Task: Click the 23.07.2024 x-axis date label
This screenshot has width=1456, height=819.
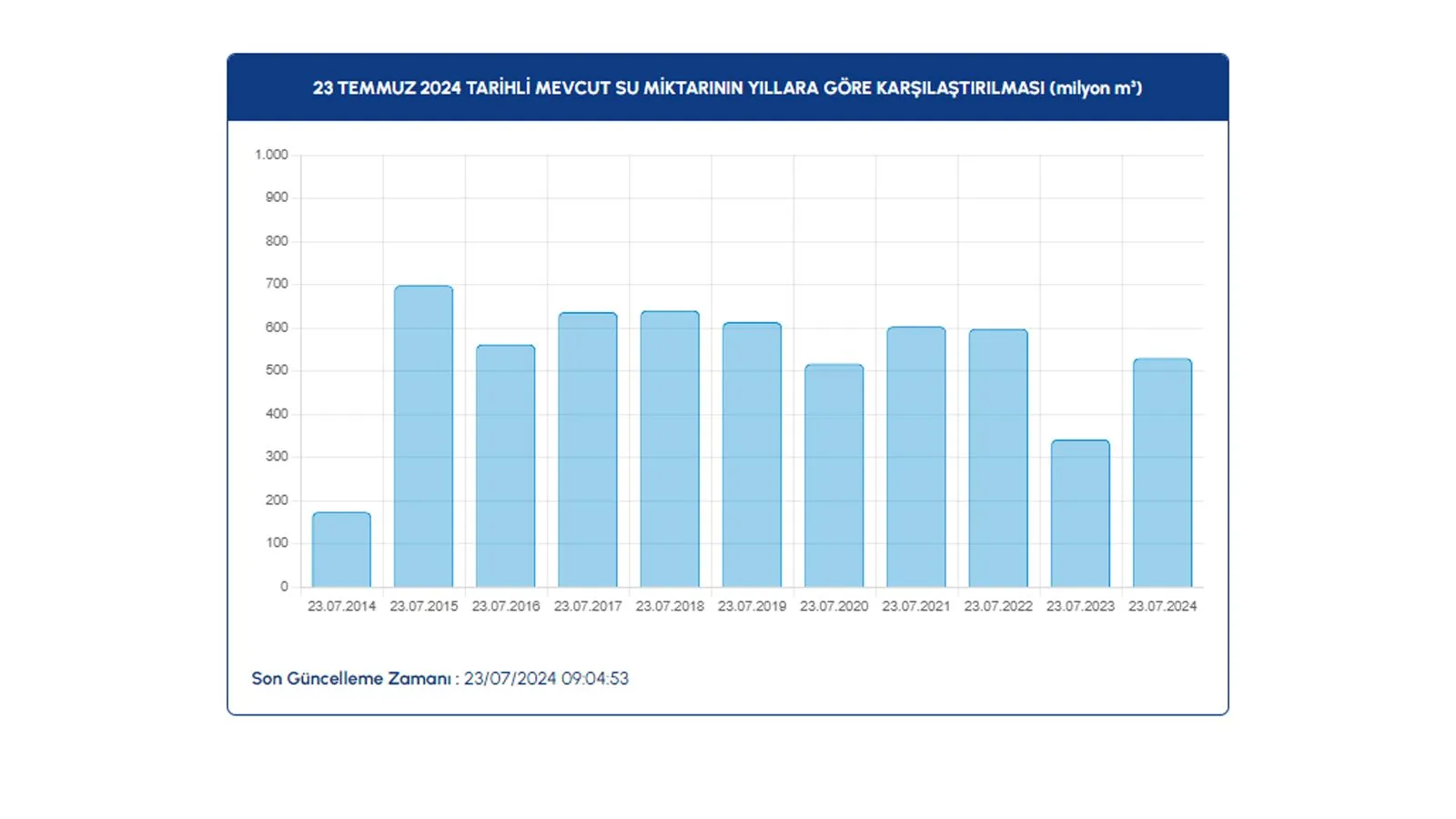Action: coord(1162,606)
